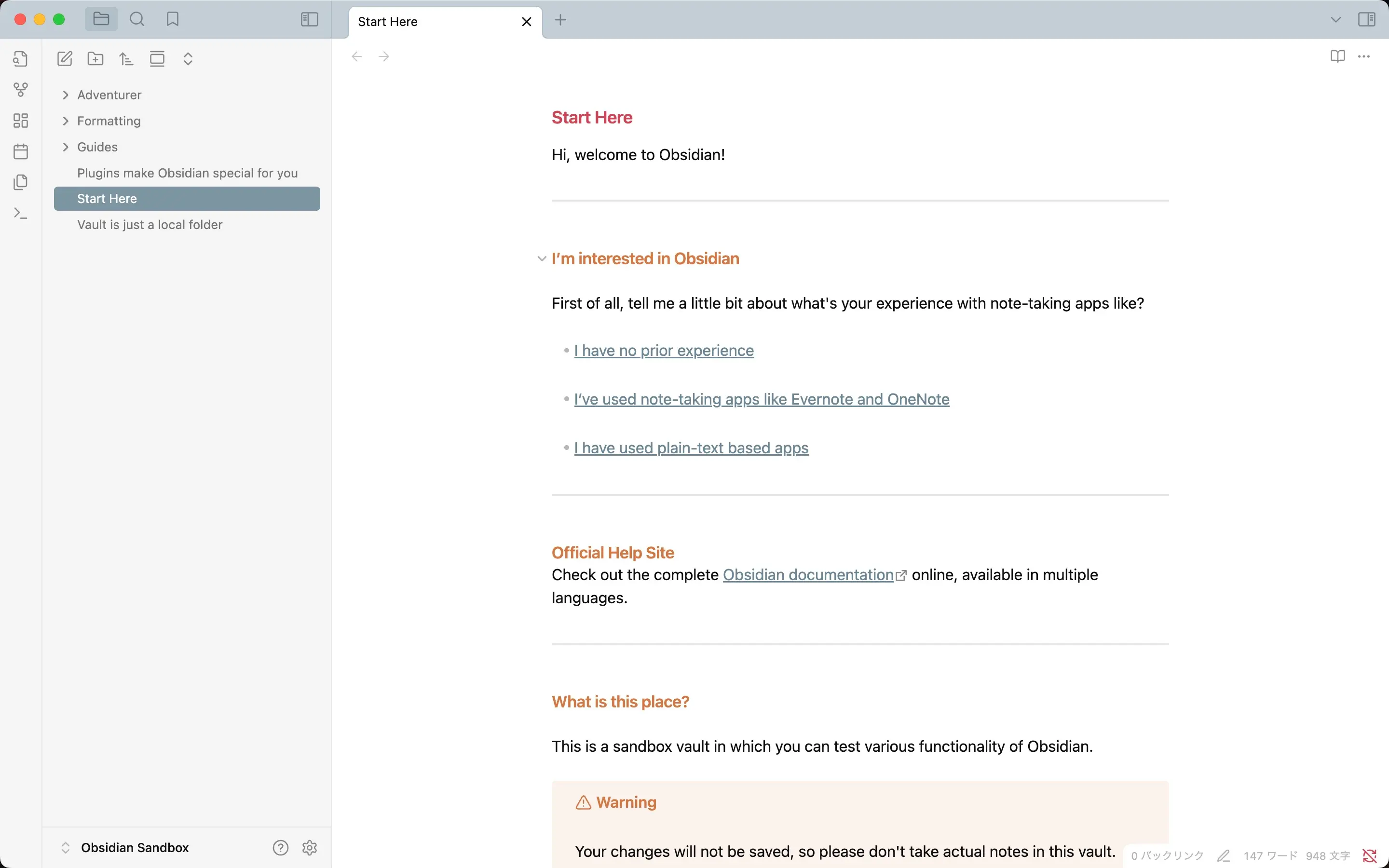Switch to the bookmarks tab
The height and width of the screenshot is (868, 1389).
point(172,19)
